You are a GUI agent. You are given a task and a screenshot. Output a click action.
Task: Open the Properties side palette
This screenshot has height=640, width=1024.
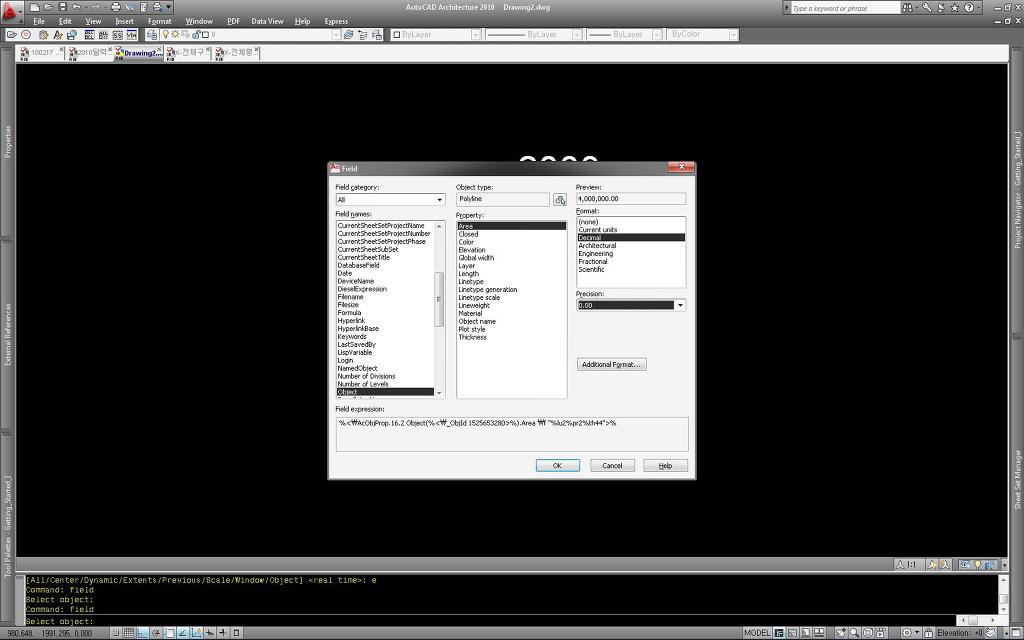pyautogui.click(x=8, y=142)
